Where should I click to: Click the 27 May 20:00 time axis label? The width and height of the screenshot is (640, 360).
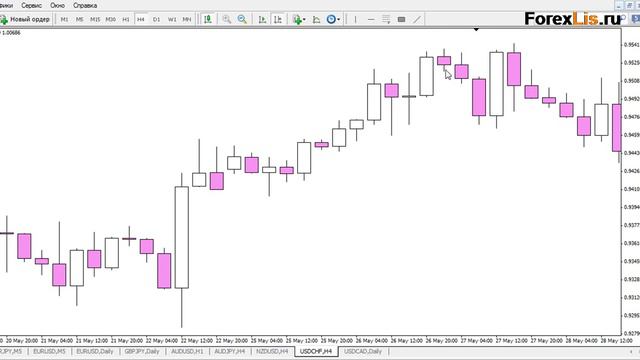point(547,340)
